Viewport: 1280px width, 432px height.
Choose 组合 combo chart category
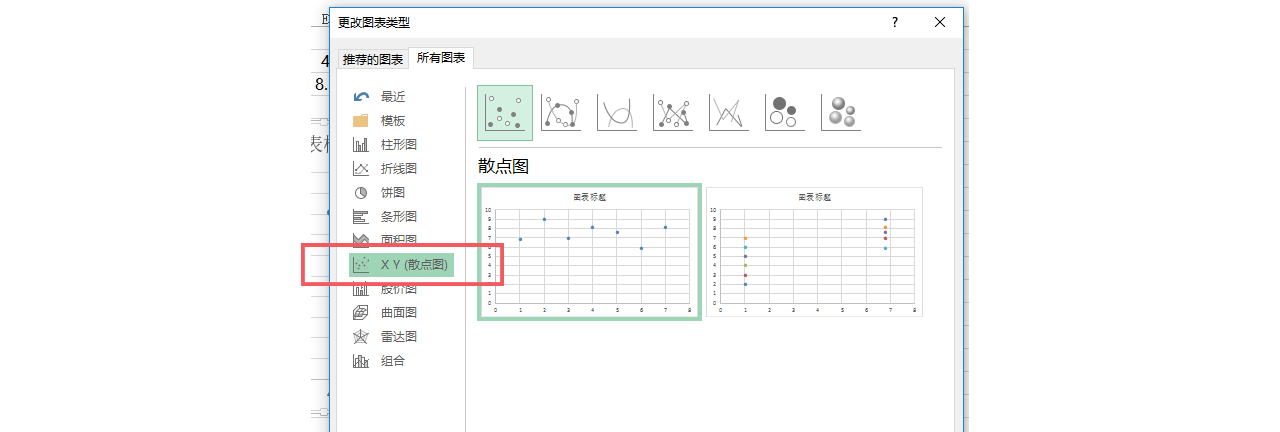[392, 361]
